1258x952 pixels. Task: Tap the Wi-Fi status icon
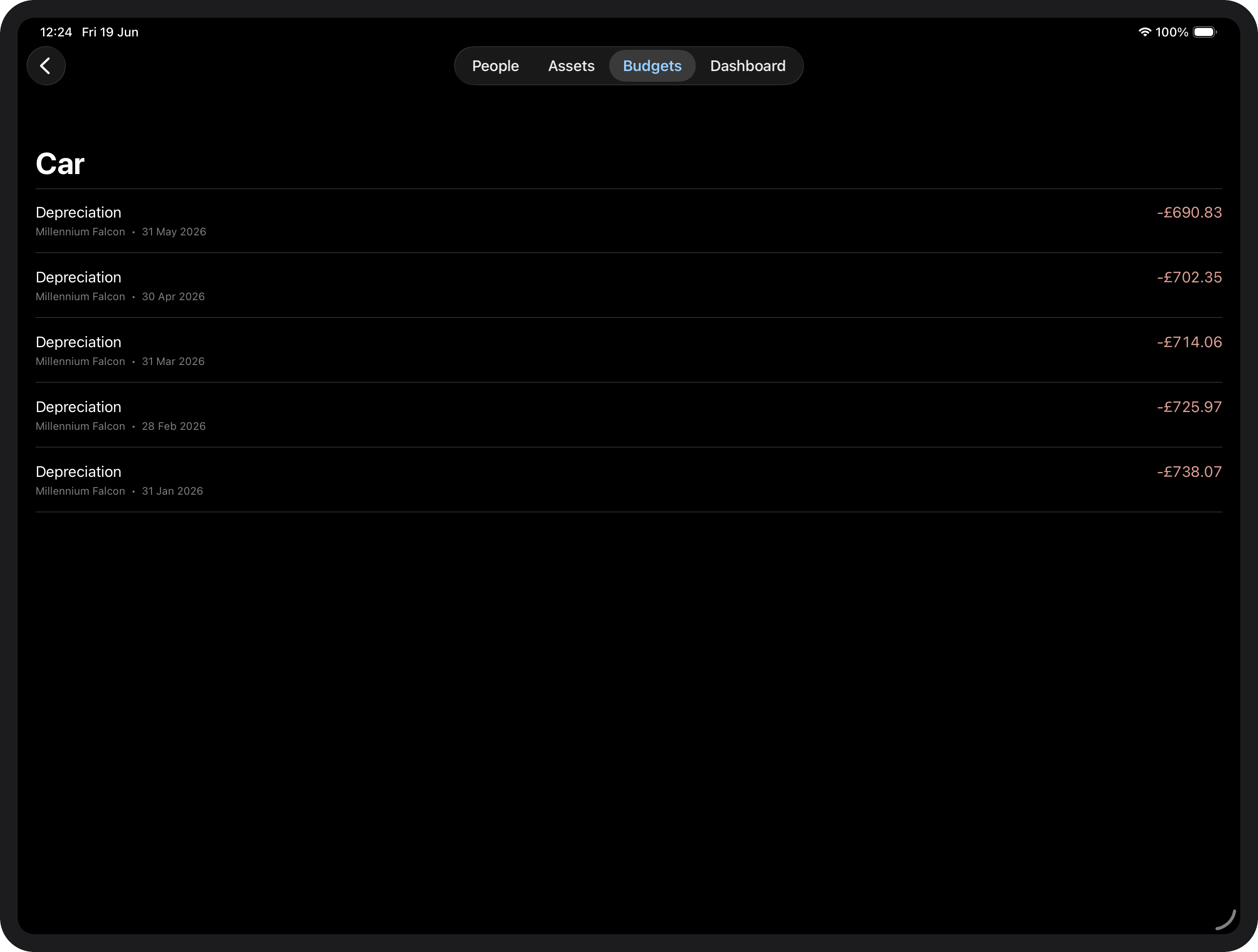[1144, 32]
